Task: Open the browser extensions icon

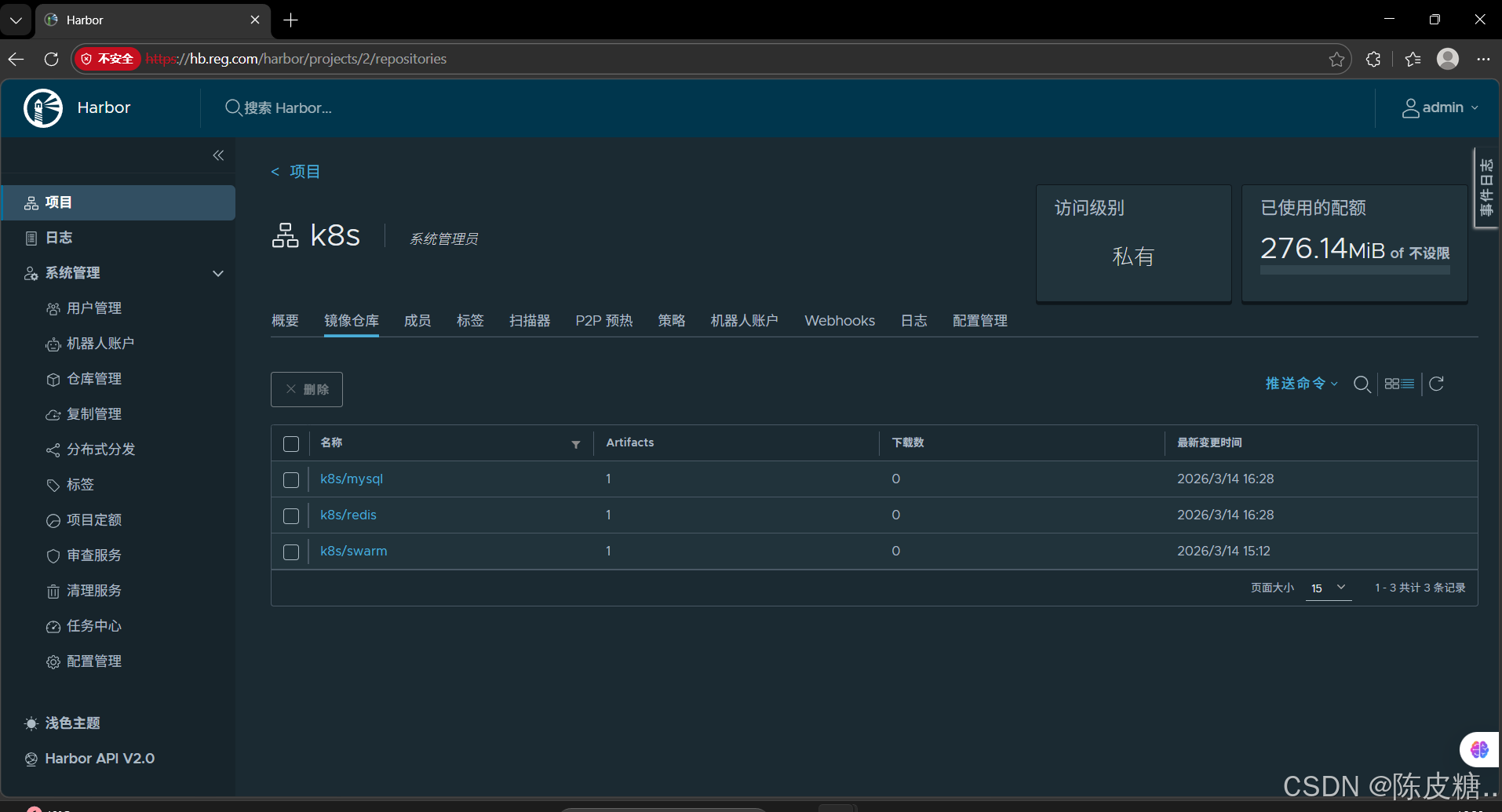Action: click(x=1373, y=59)
